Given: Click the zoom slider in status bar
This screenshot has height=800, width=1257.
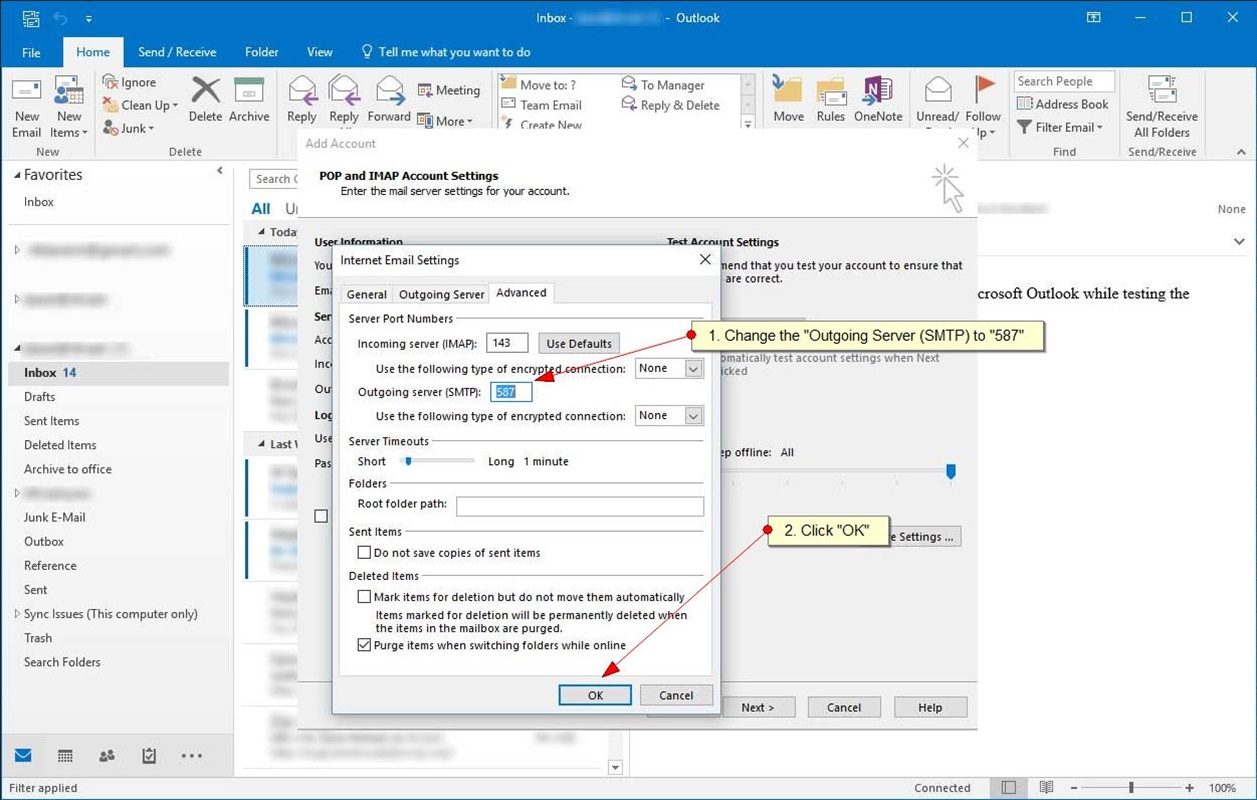Looking at the screenshot, I should [1131, 788].
